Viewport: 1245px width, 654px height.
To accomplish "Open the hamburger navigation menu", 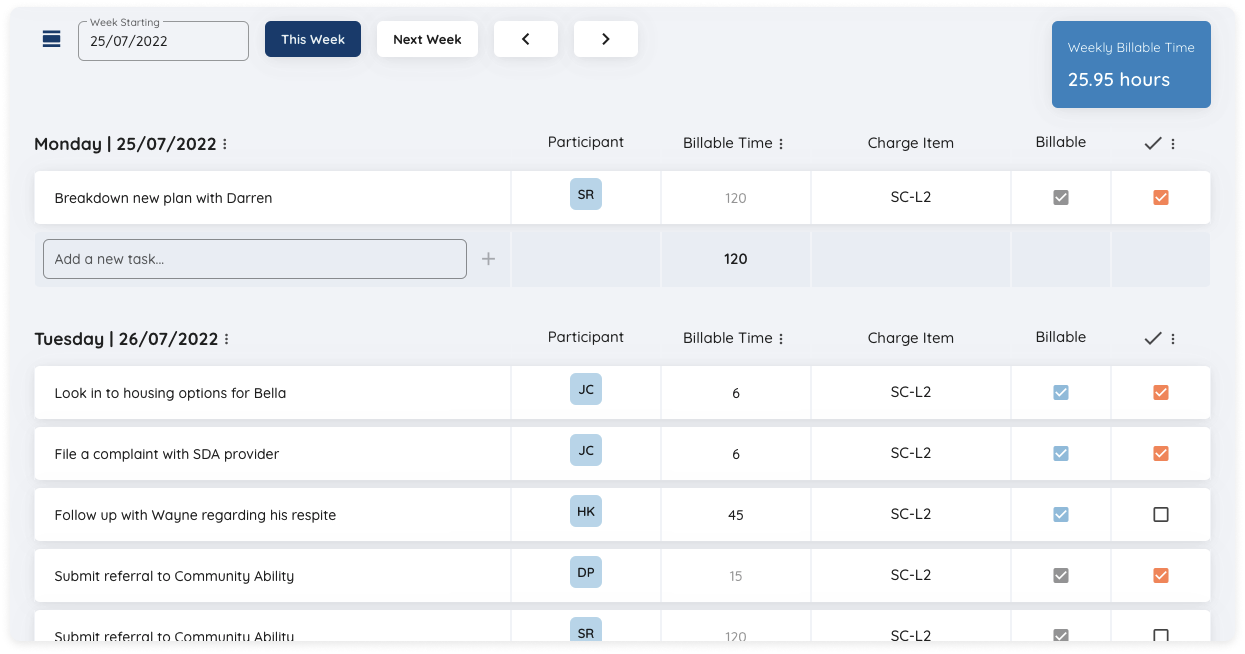I will 51,38.
